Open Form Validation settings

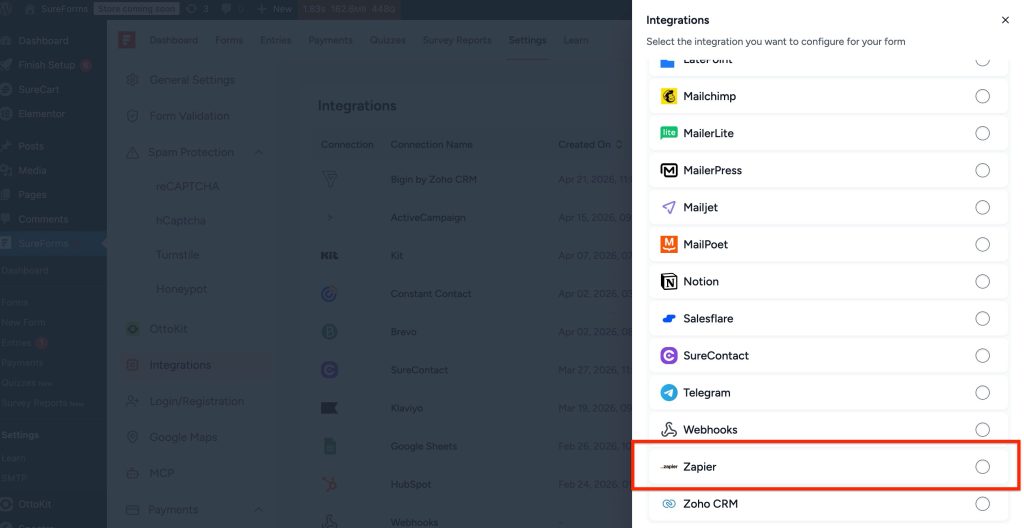coord(189,116)
